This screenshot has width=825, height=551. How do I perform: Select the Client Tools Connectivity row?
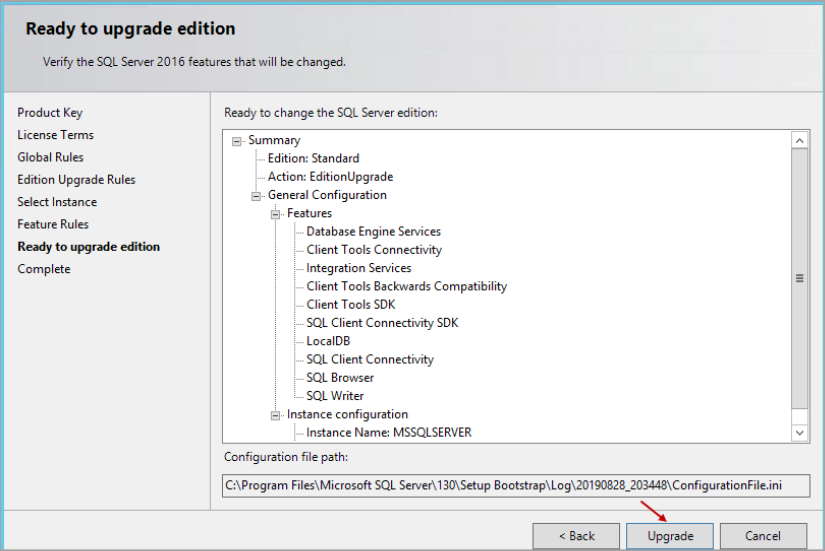point(374,250)
